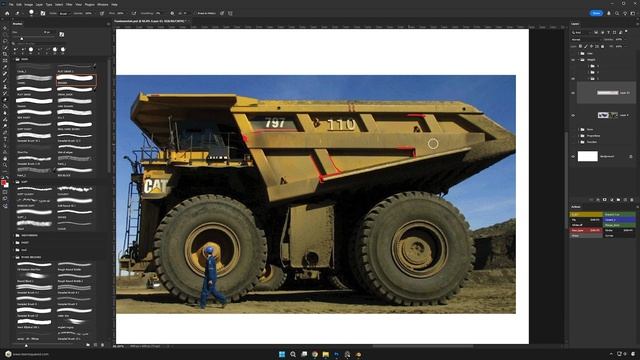This screenshot has height=360, width=640.
Task: Click the symmetry paint icon in options bar
Action: tap(230, 13)
